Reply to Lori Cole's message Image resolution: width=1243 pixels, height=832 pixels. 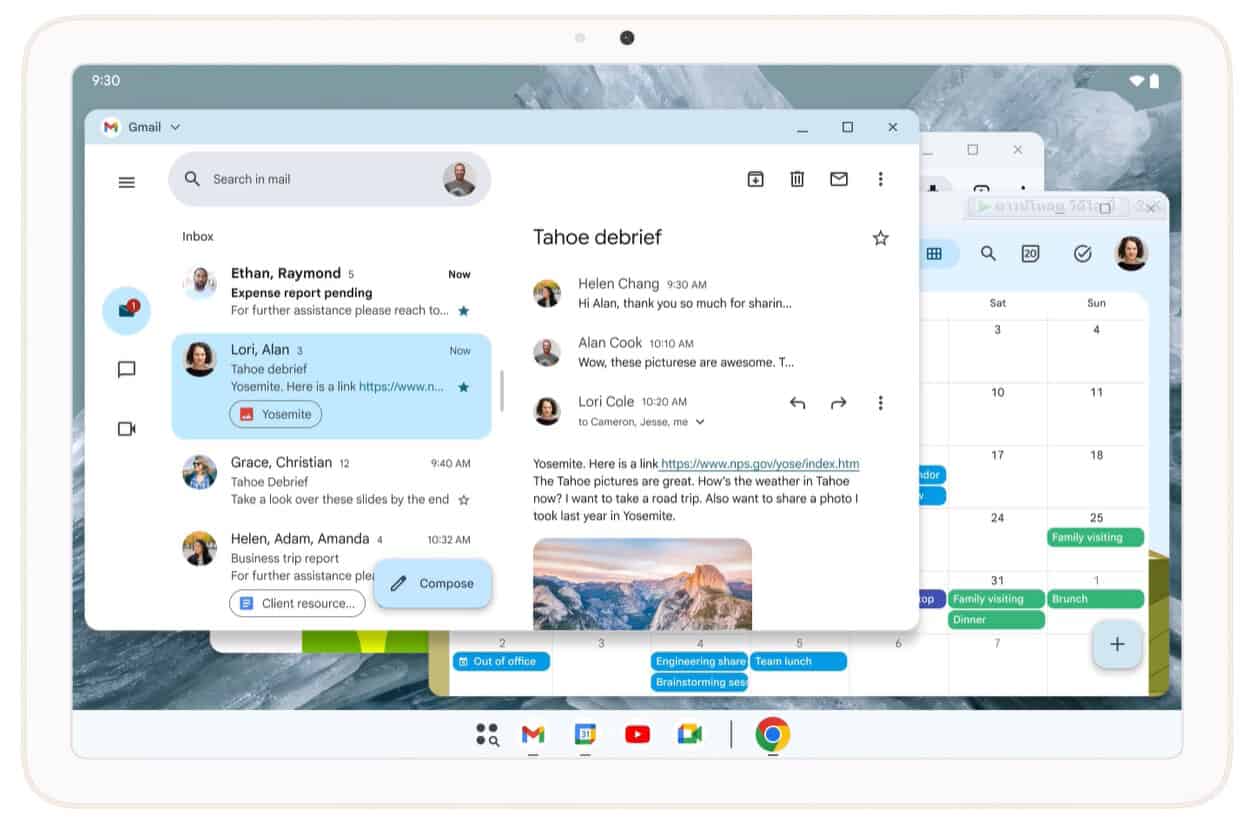797,403
